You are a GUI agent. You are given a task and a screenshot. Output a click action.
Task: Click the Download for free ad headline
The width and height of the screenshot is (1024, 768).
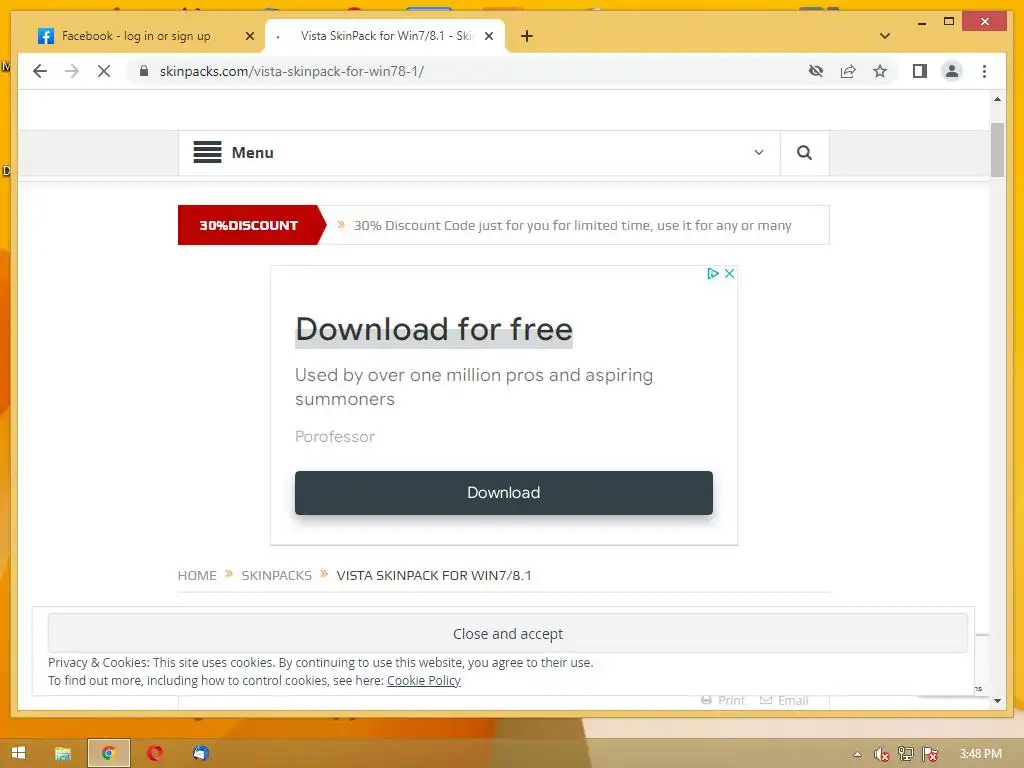(434, 329)
